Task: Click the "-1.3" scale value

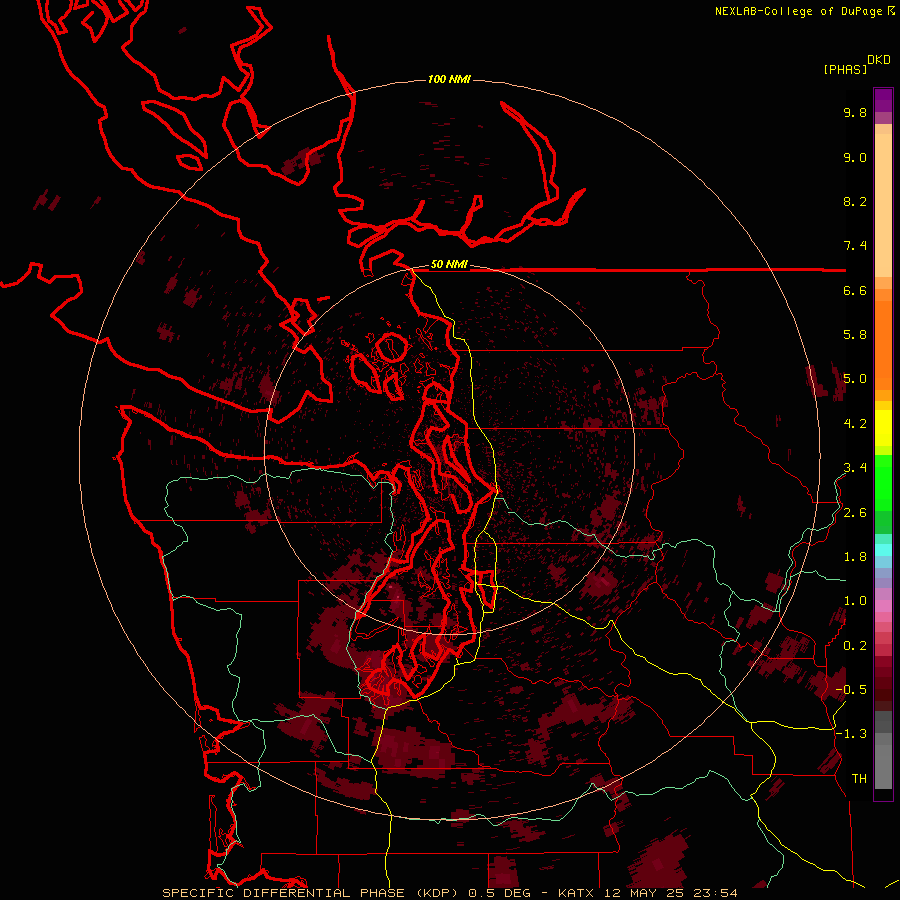Action: (x=851, y=734)
